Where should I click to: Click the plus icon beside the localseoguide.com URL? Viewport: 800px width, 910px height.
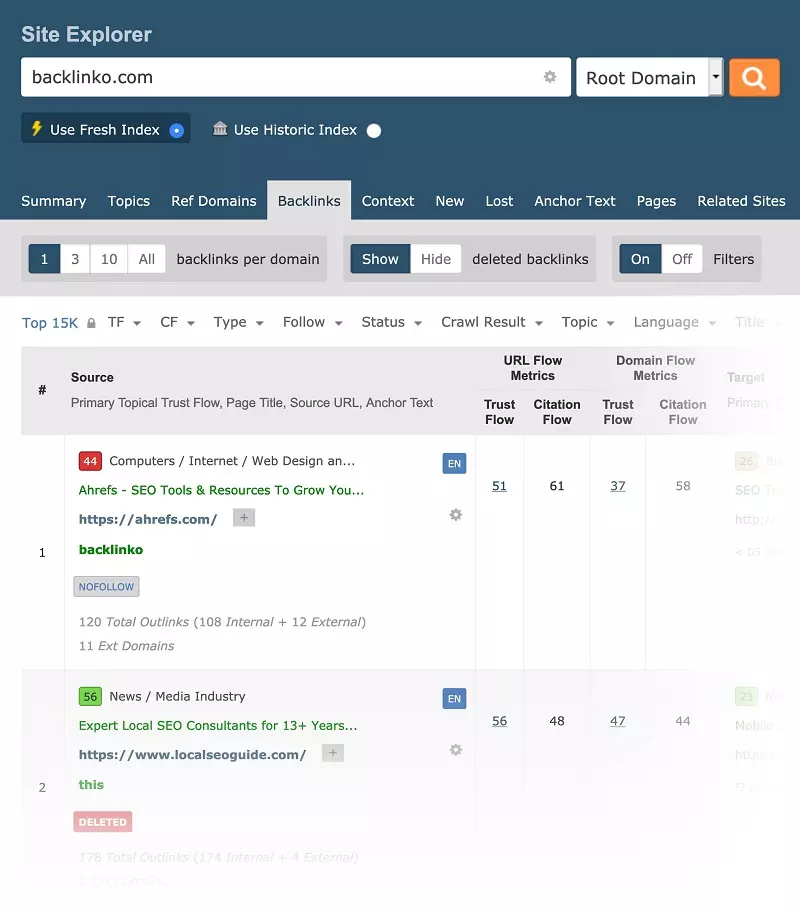tap(333, 753)
